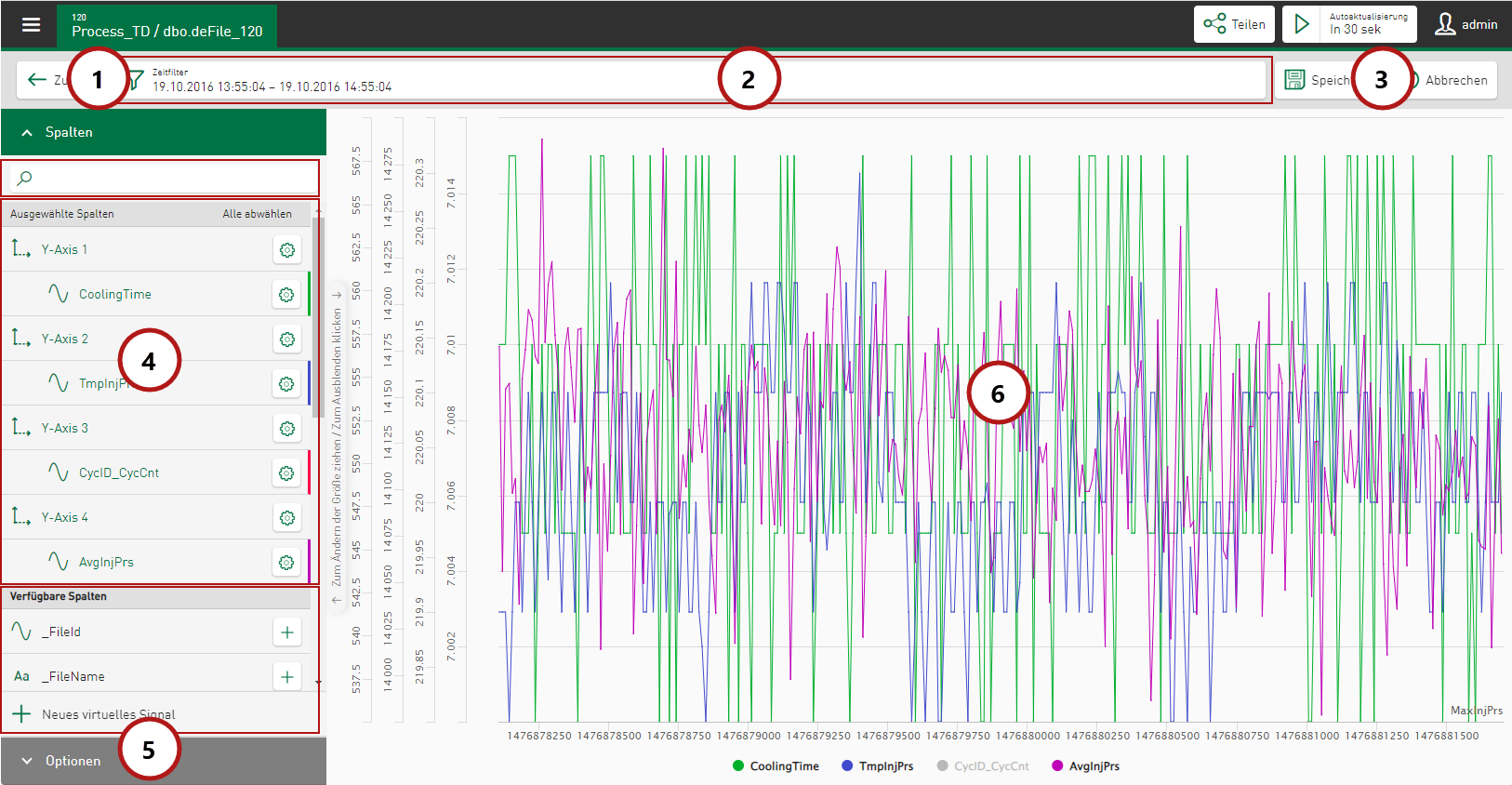Add the _FileId column with plus icon
1512x785 pixels.
[x=287, y=632]
